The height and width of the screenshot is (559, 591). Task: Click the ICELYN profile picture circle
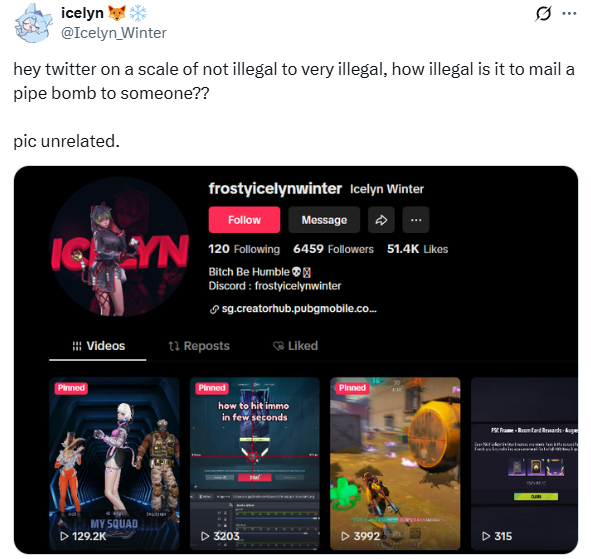point(119,247)
